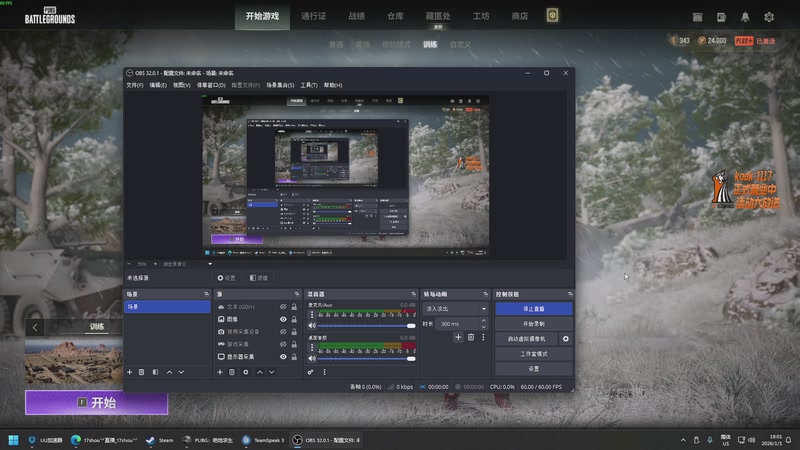Select 场景 item in Scenes list
Screen dimensions: 800x450
coord(167,307)
